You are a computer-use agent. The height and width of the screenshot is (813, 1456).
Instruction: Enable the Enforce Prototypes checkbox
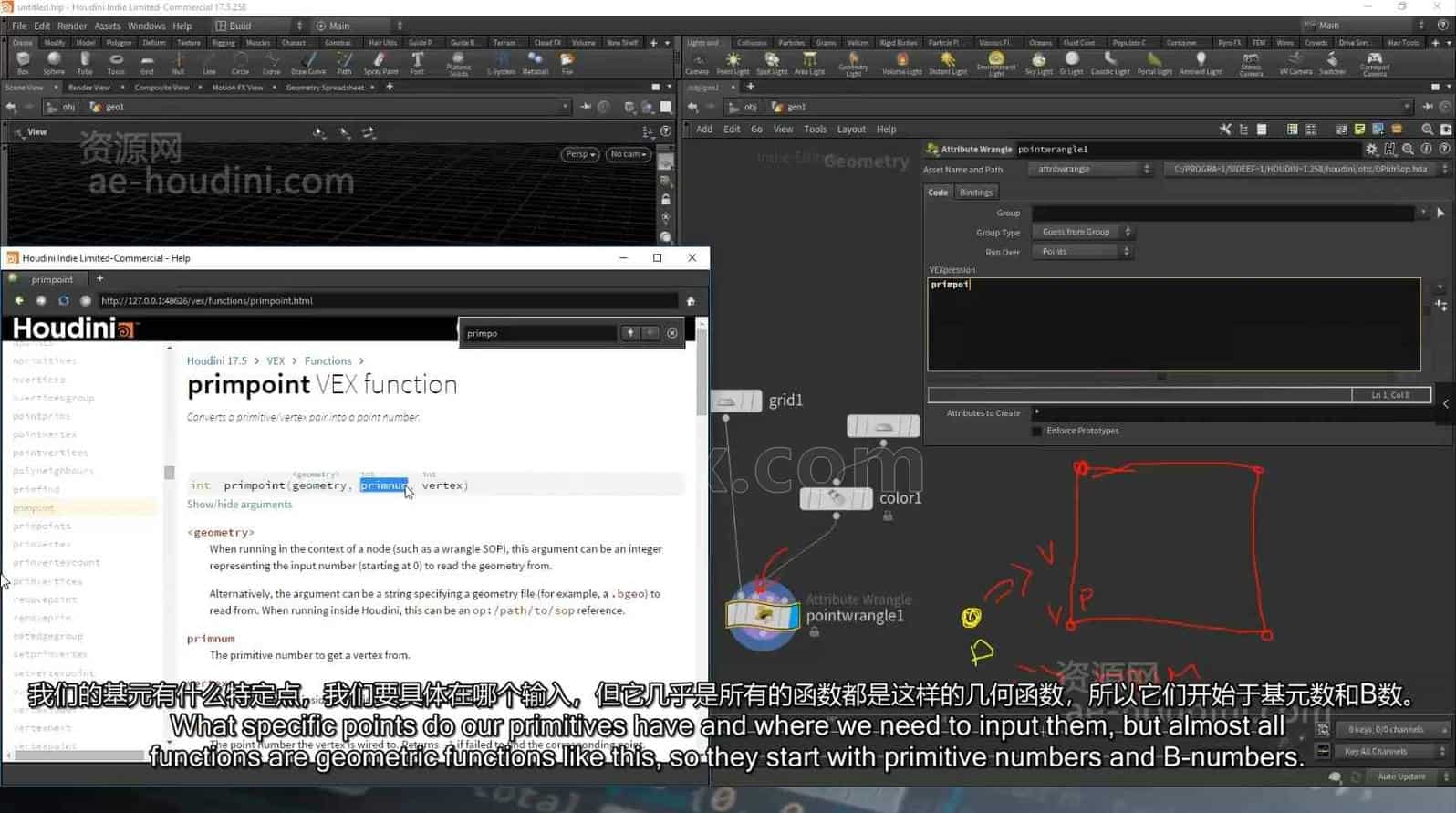click(x=1036, y=431)
